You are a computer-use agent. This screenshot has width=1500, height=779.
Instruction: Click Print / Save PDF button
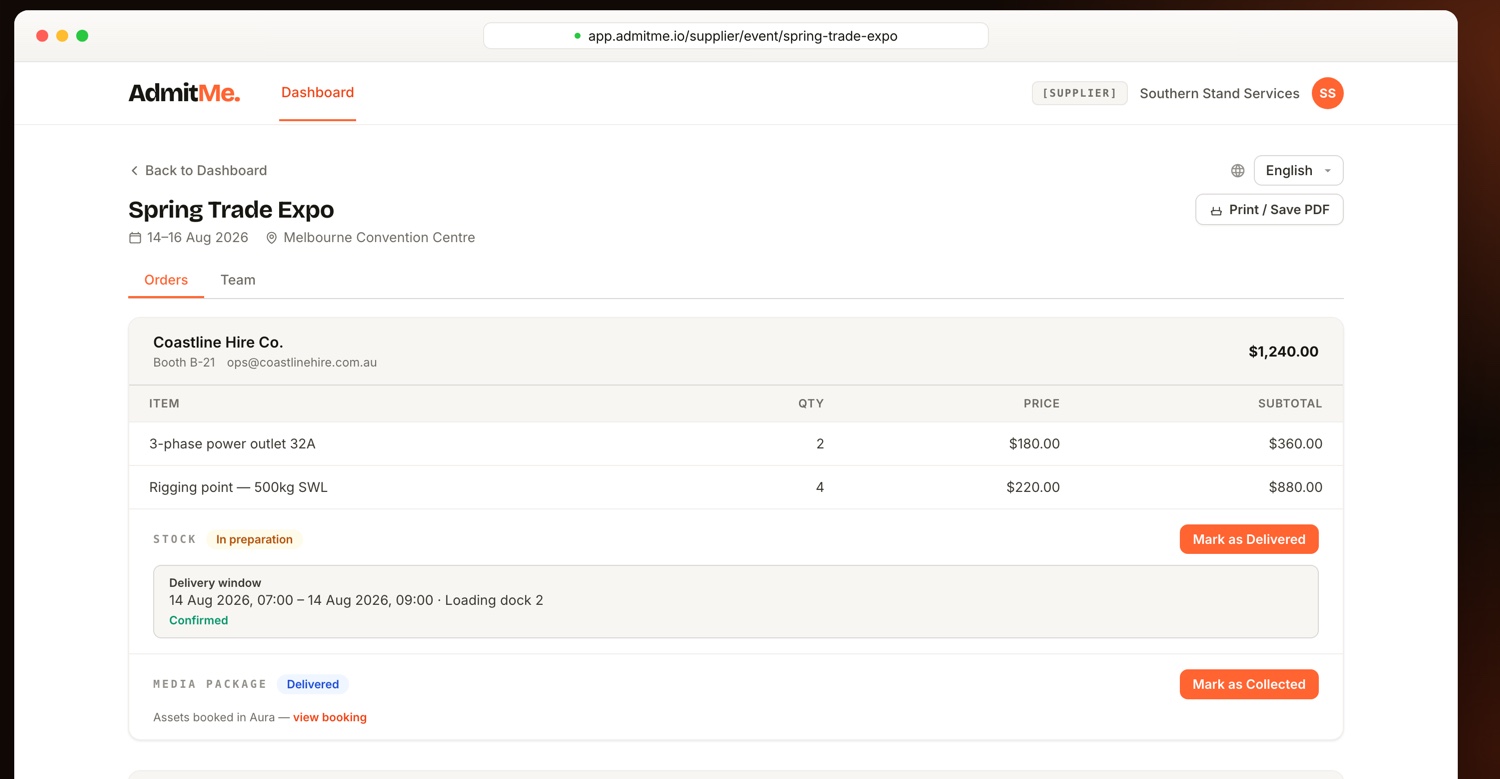pyautogui.click(x=1269, y=210)
